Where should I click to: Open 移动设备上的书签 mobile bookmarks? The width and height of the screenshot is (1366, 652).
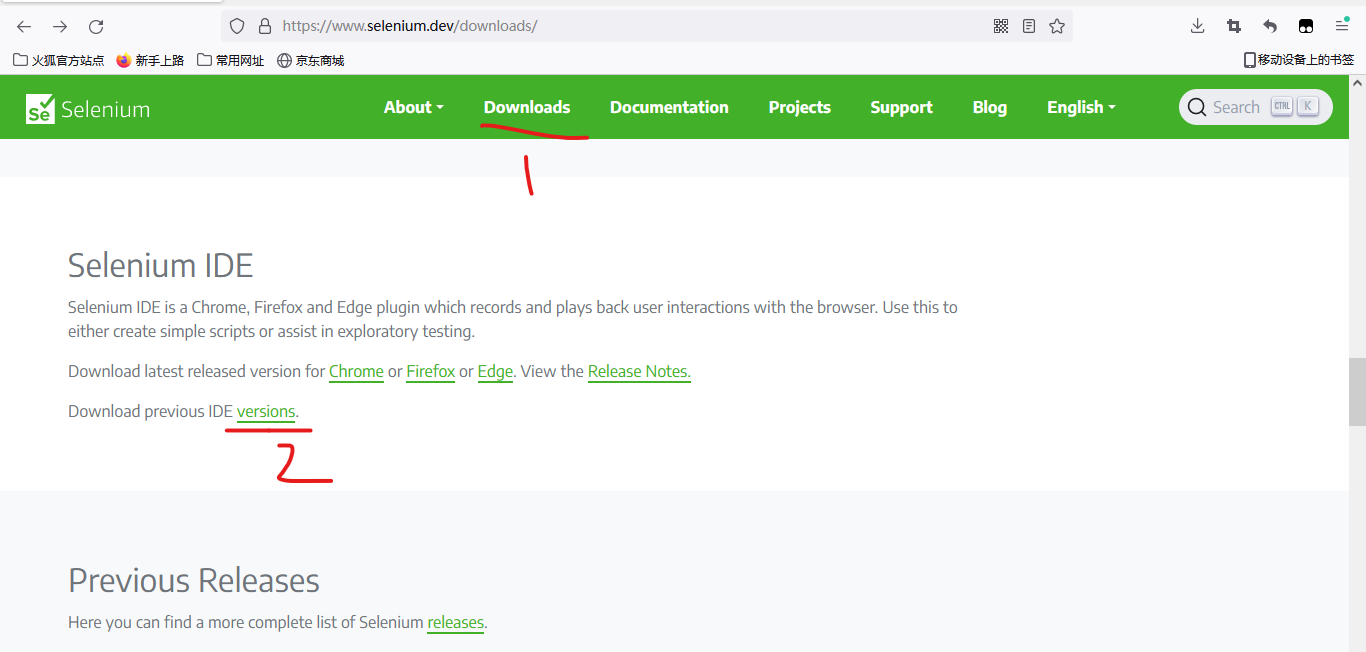1299,60
